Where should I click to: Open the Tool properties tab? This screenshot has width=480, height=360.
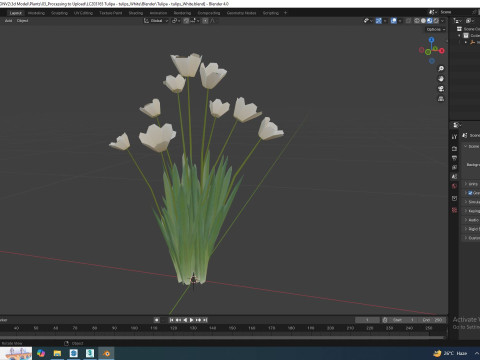click(x=454, y=137)
